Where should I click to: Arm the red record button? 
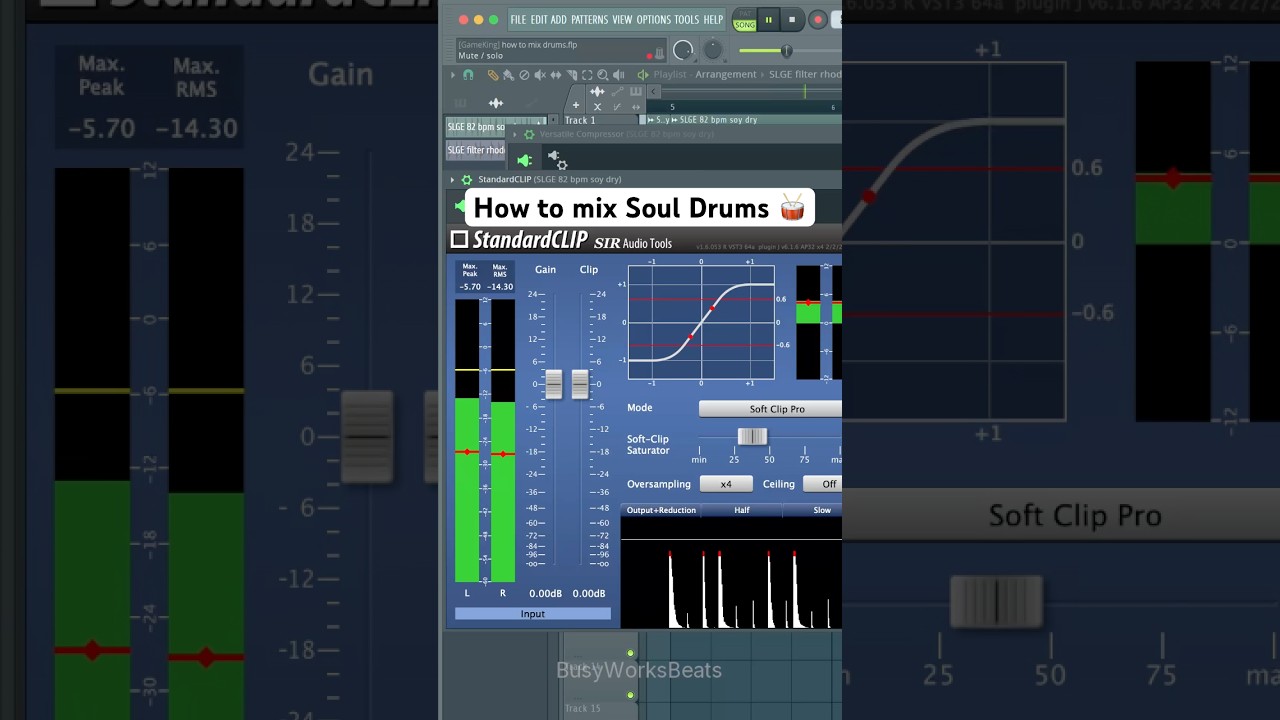[x=818, y=20]
